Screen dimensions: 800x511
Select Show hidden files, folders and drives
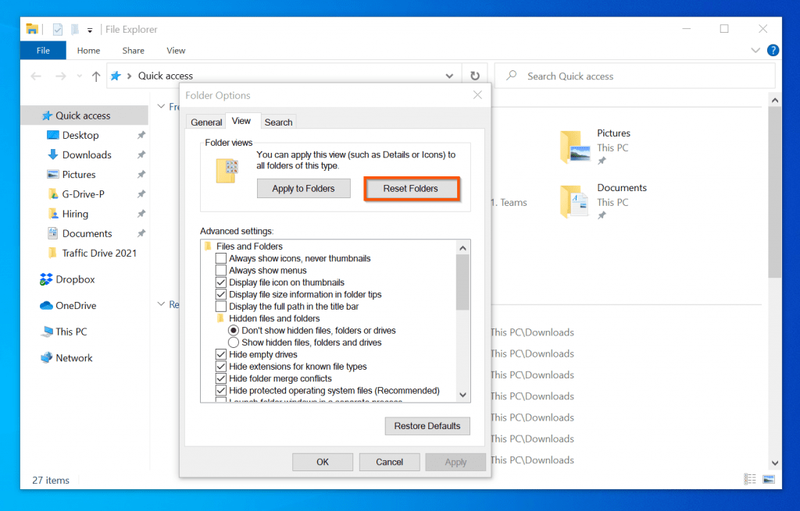click(x=234, y=342)
